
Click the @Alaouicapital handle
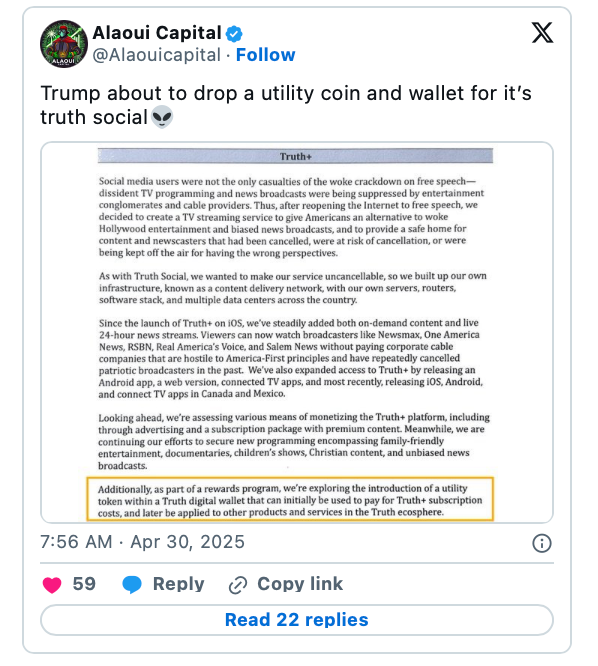[x=157, y=55]
